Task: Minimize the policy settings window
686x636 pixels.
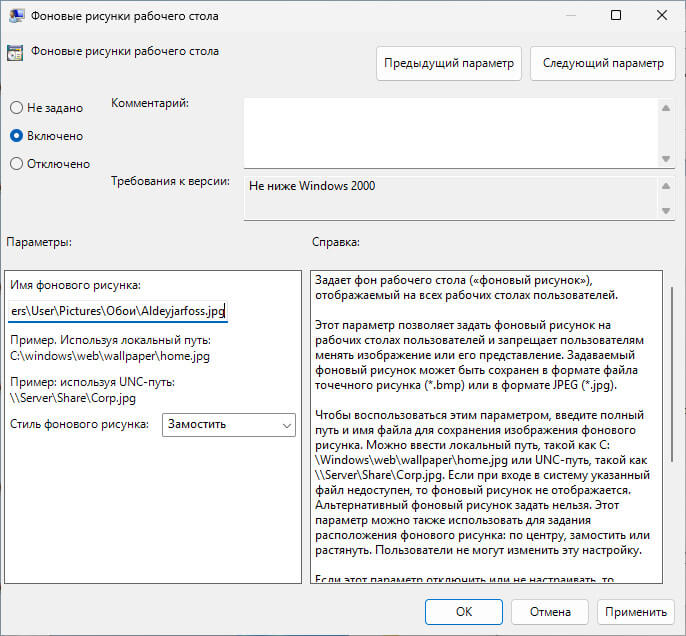Action: [x=569, y=16]
